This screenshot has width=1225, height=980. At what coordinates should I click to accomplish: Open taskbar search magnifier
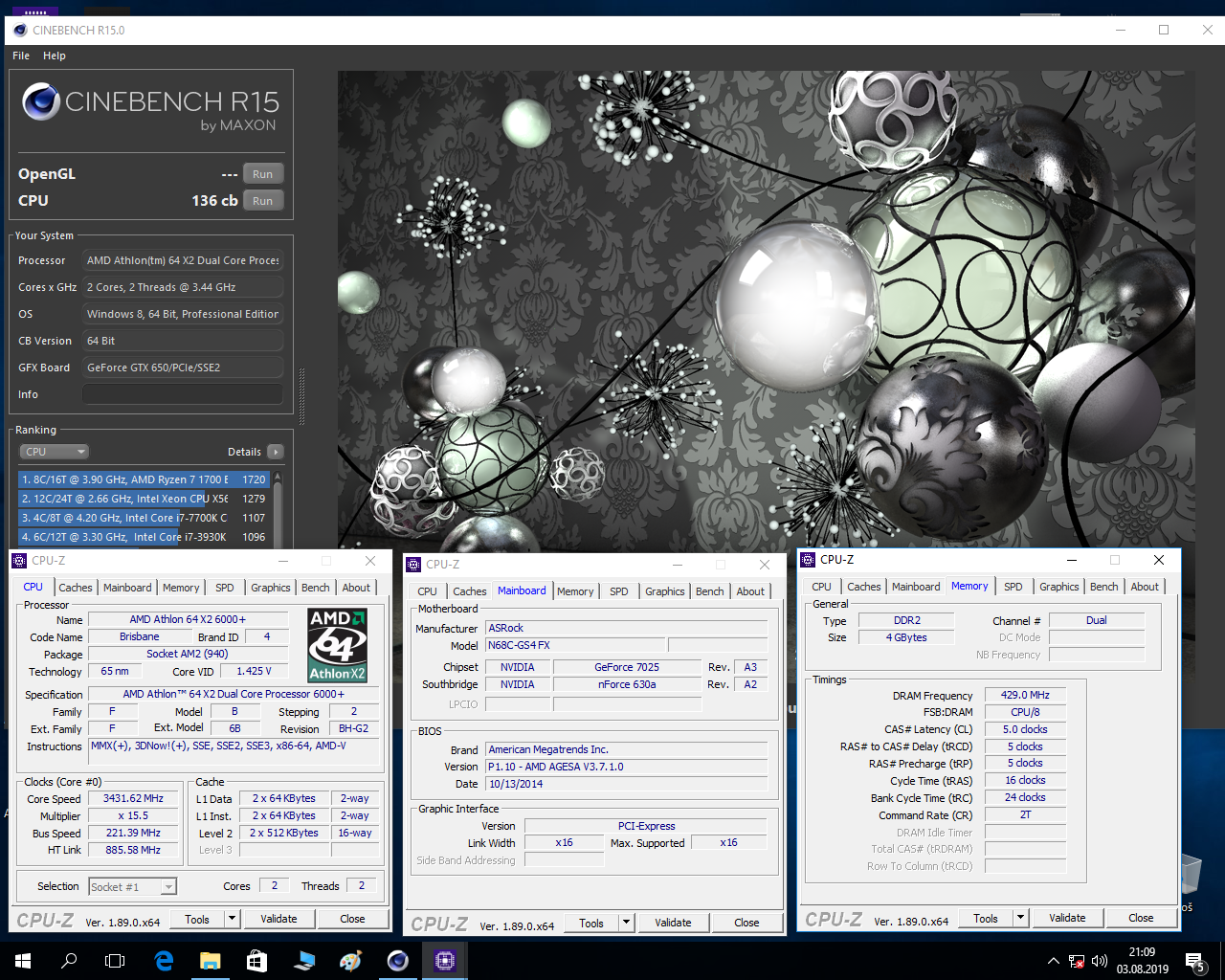[x=69, y=961]
